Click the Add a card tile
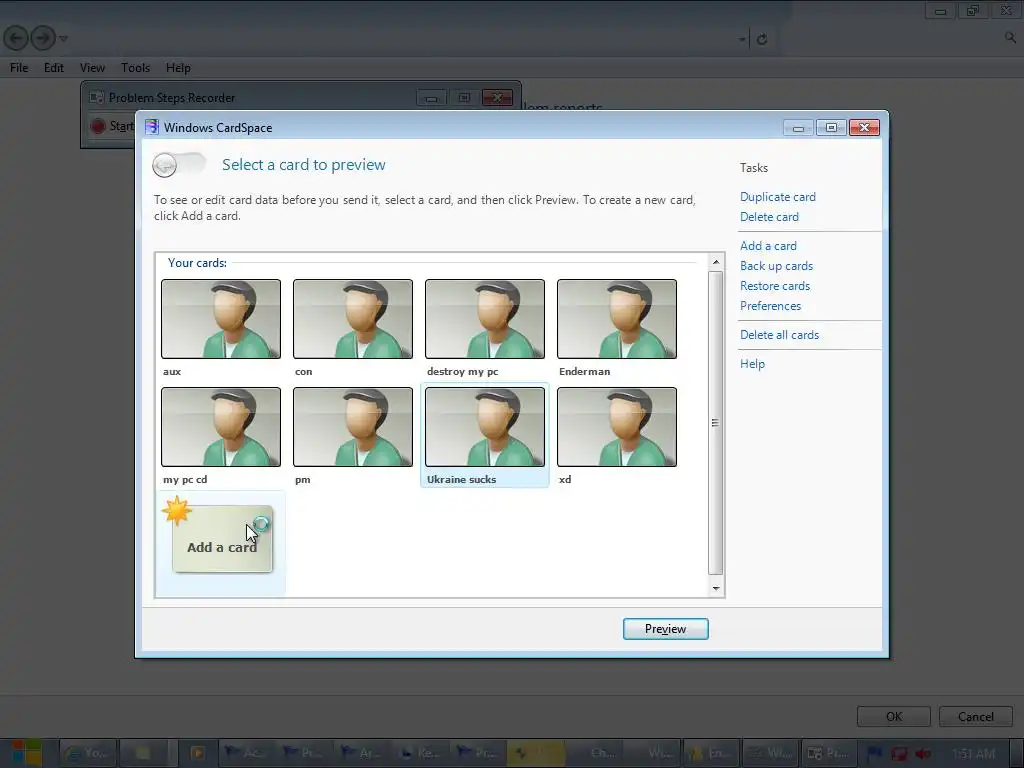1024x768 pixels. coord(222,539)
